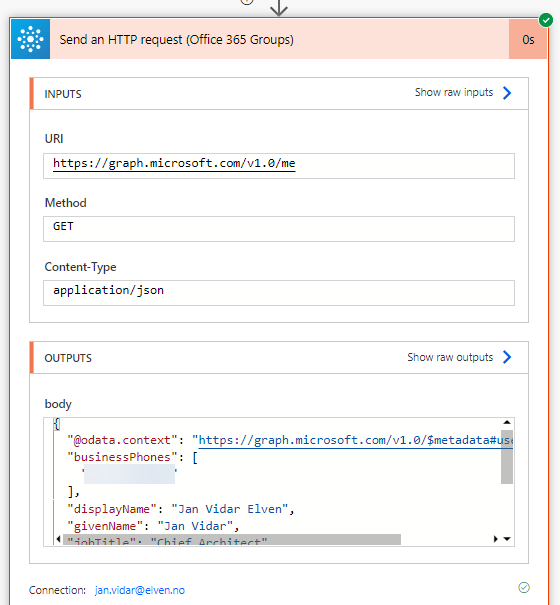This screenshot has width=560, height=605.
Task: Click the connection status check icon
Action: [524, 588]
